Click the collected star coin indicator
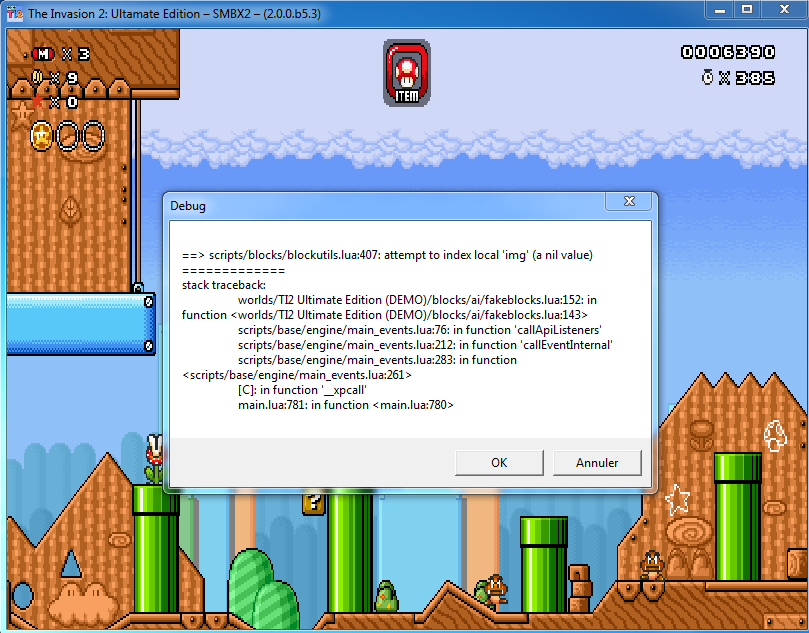Viewport: 809px width, 633px height. tap(41, 136)
